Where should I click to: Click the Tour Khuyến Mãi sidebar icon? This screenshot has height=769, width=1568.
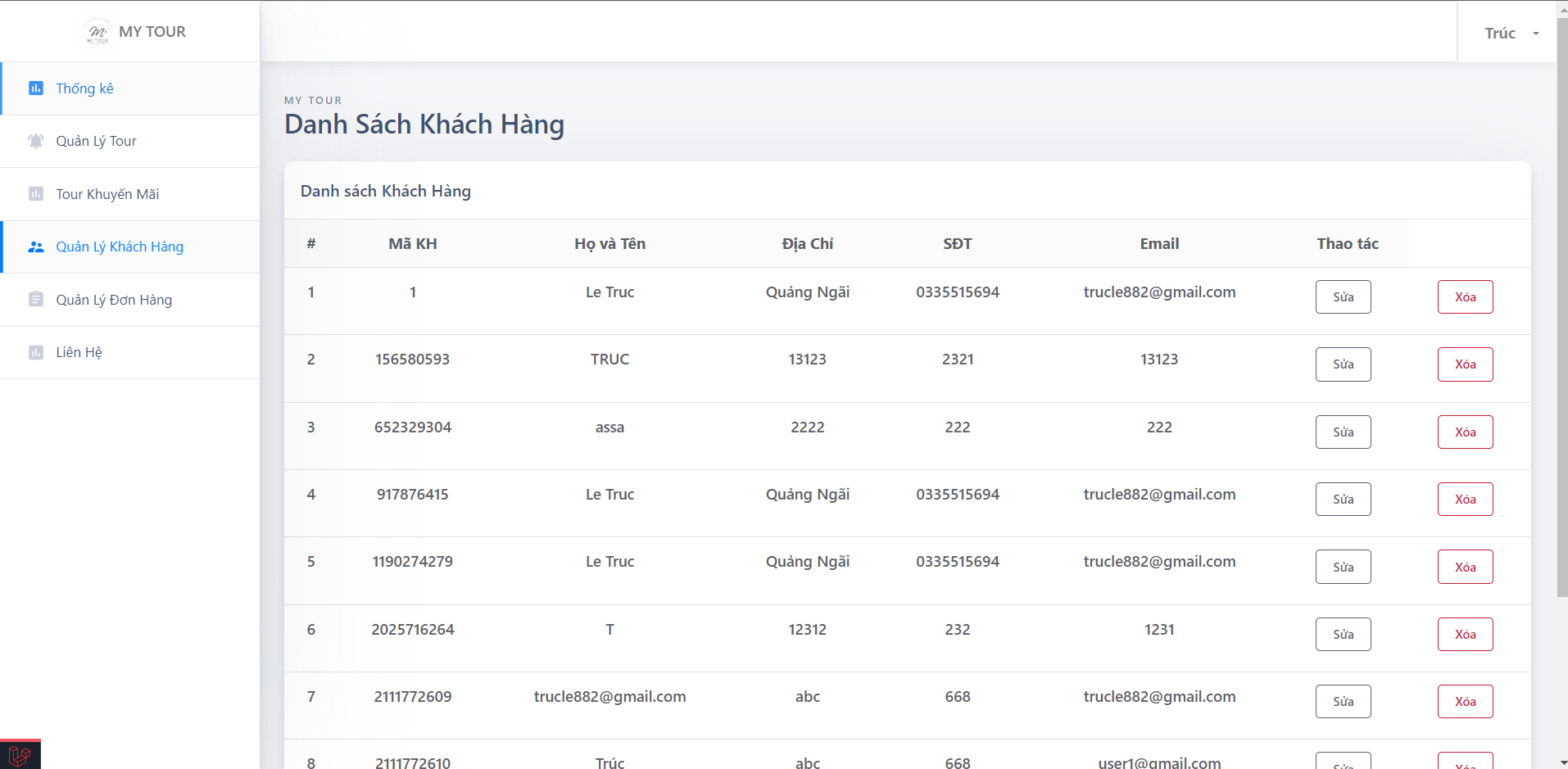(x=36, y=194)
